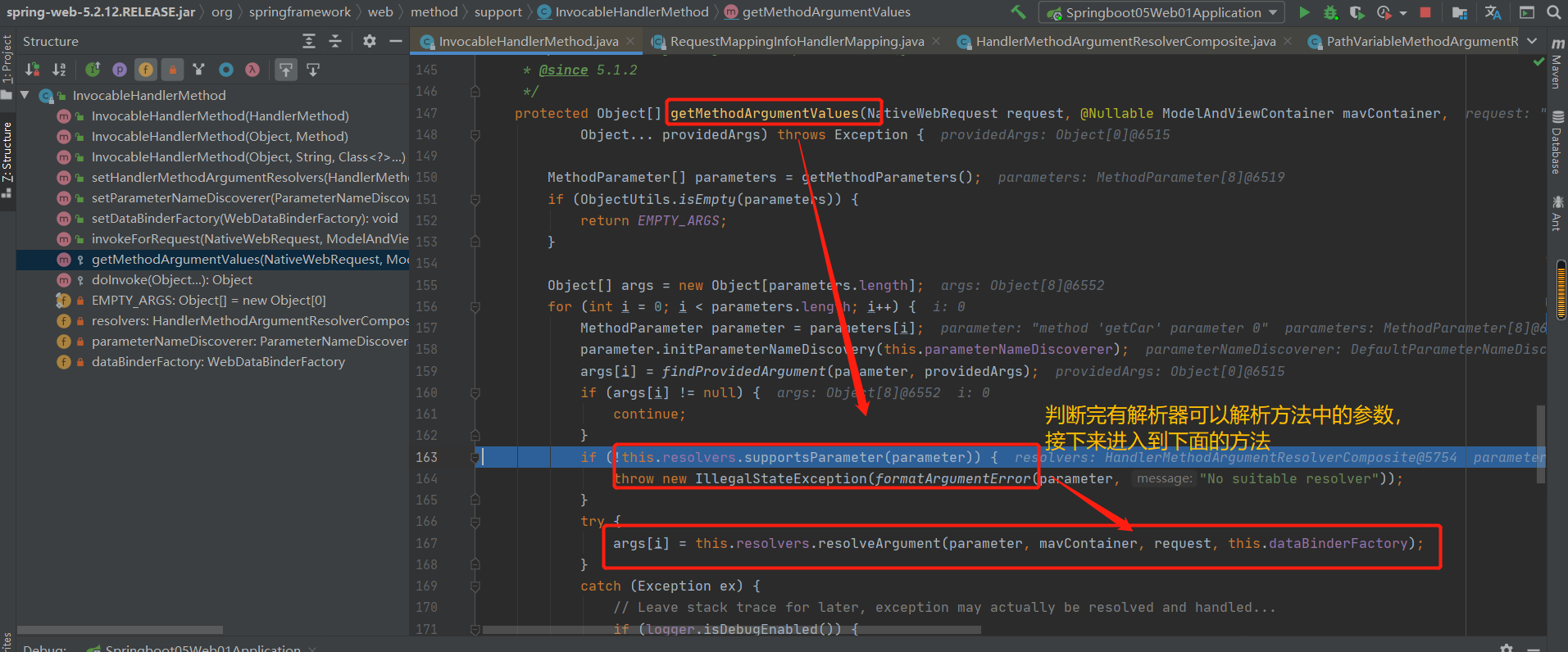This screenshot has width=1568, height=652.
Task: Click the springframework breadcrumb
Action: coord(300,11)
